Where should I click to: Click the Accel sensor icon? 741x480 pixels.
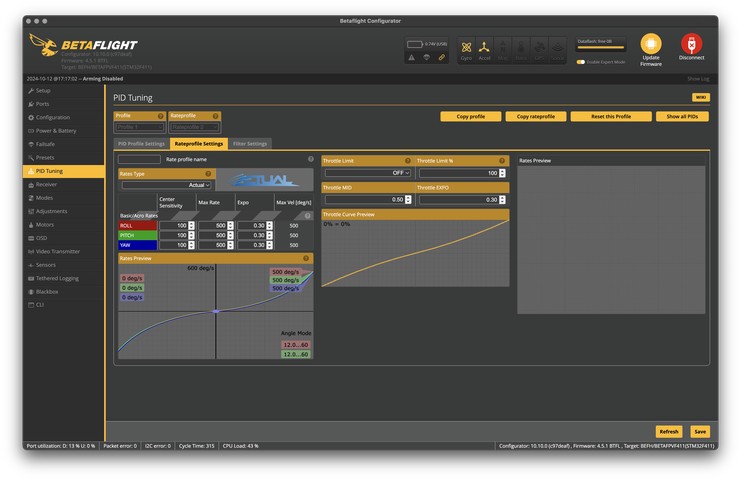484,47
